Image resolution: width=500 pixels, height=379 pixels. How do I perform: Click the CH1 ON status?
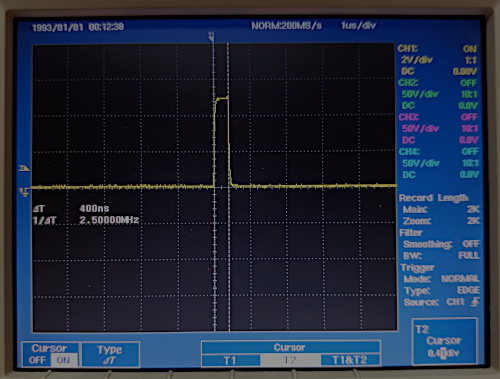470,49
